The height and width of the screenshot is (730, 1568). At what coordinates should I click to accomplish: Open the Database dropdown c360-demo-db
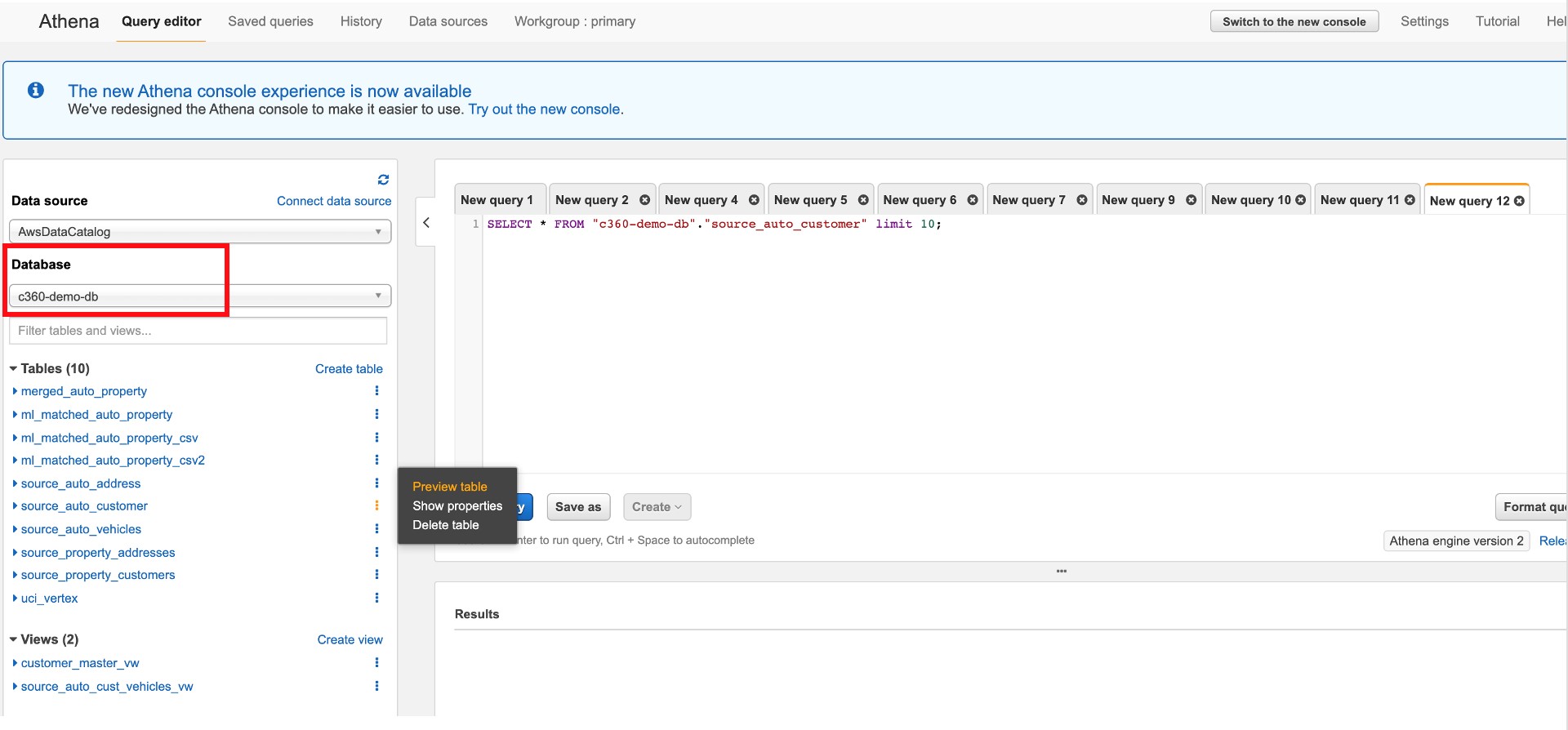199,296
